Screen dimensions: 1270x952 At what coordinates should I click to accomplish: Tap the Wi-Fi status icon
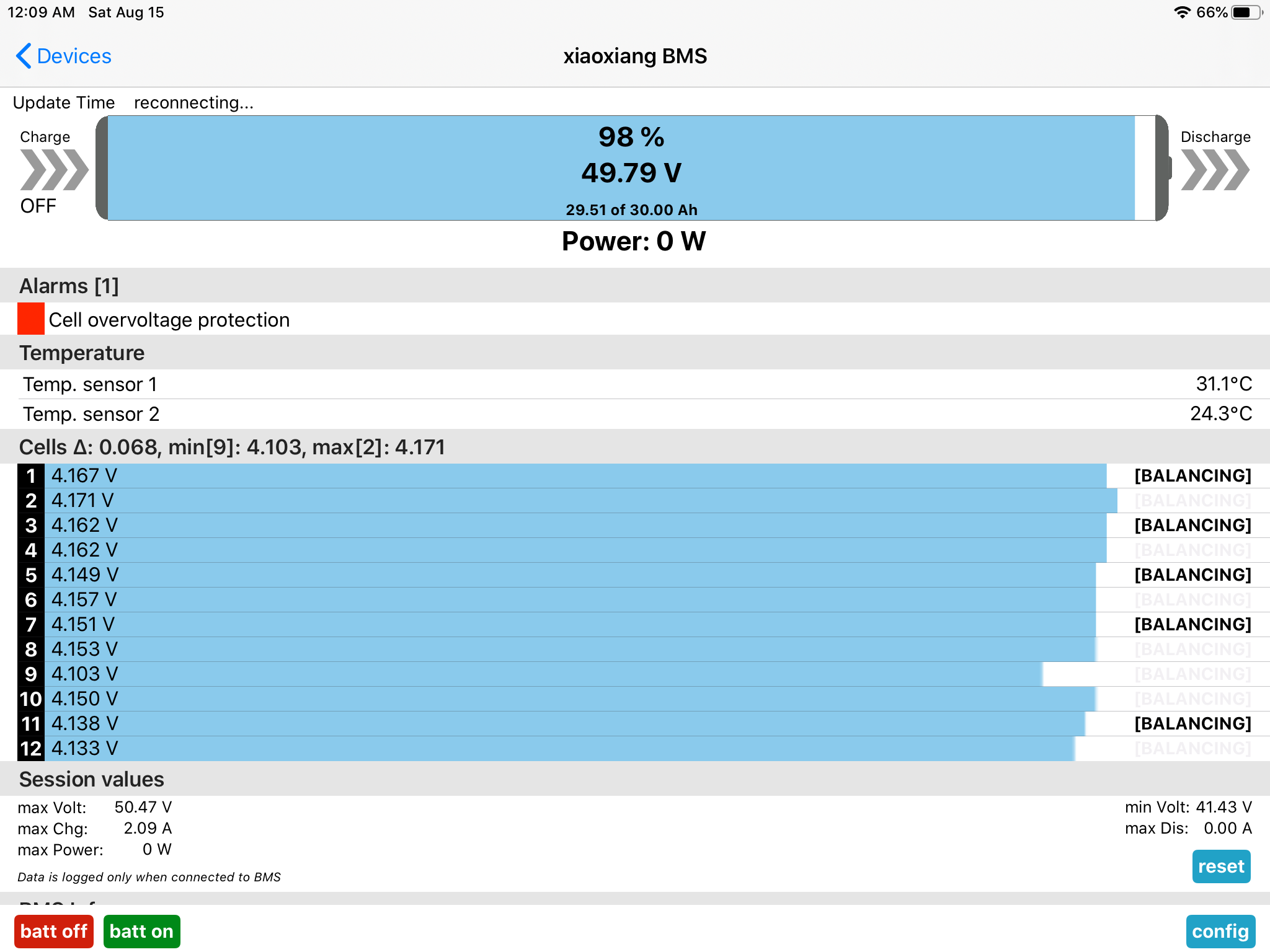[x=1182, y=12]
